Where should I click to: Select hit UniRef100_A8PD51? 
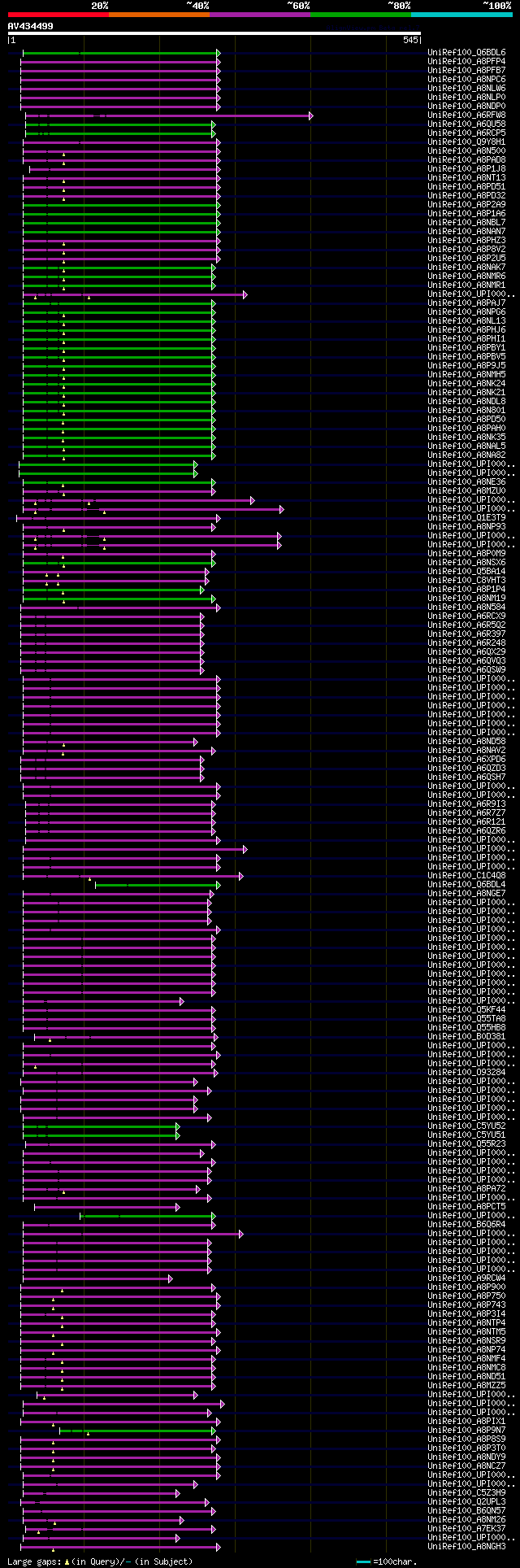click(x=466, y=186)
